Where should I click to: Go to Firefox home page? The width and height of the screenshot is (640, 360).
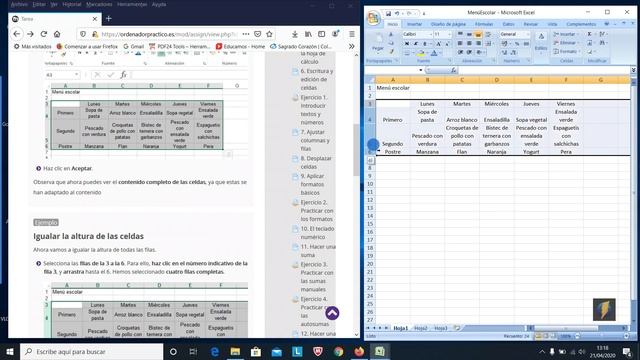tap(57, 34)
